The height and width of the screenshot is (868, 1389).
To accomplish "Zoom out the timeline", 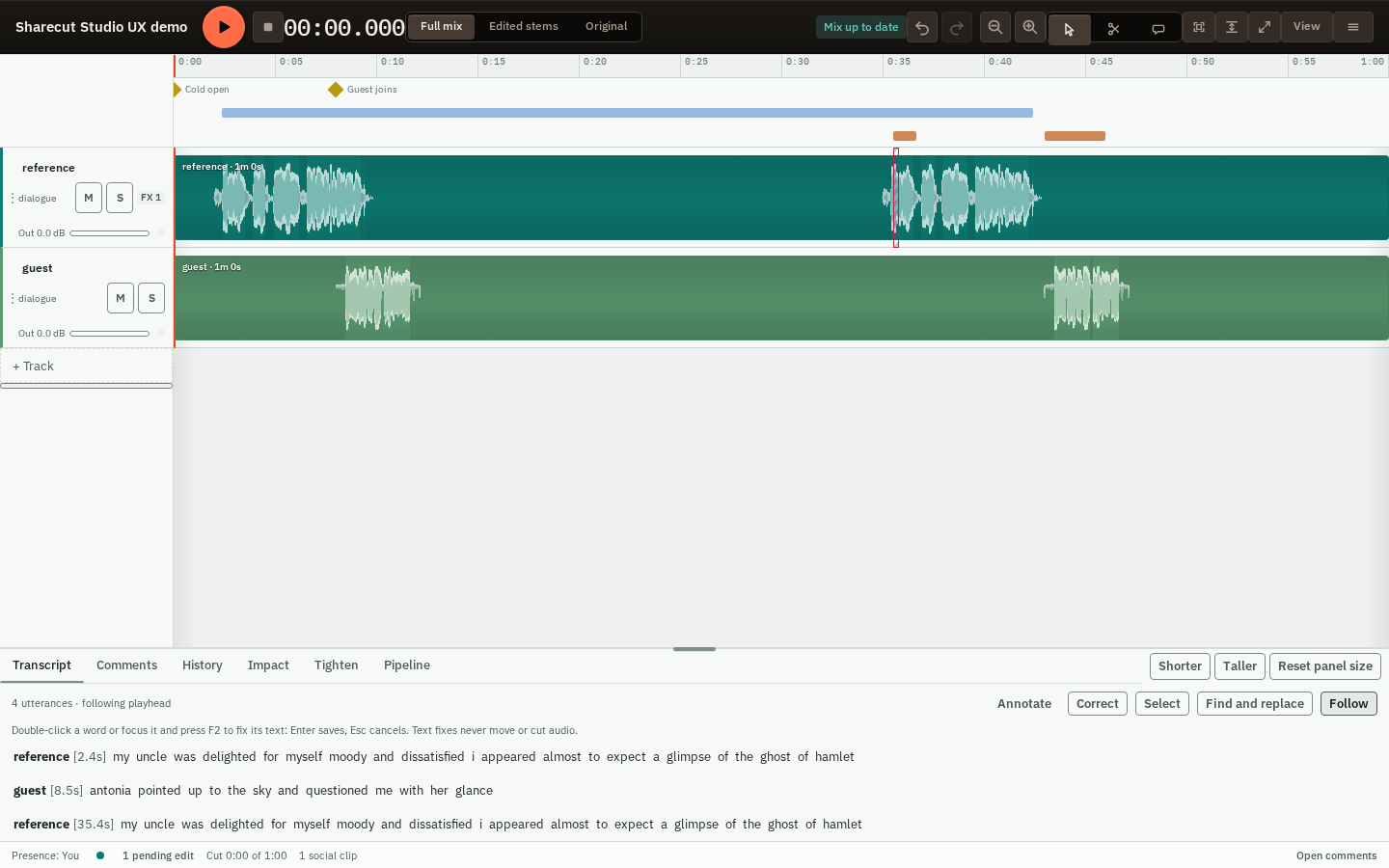I will pos(995,27).
